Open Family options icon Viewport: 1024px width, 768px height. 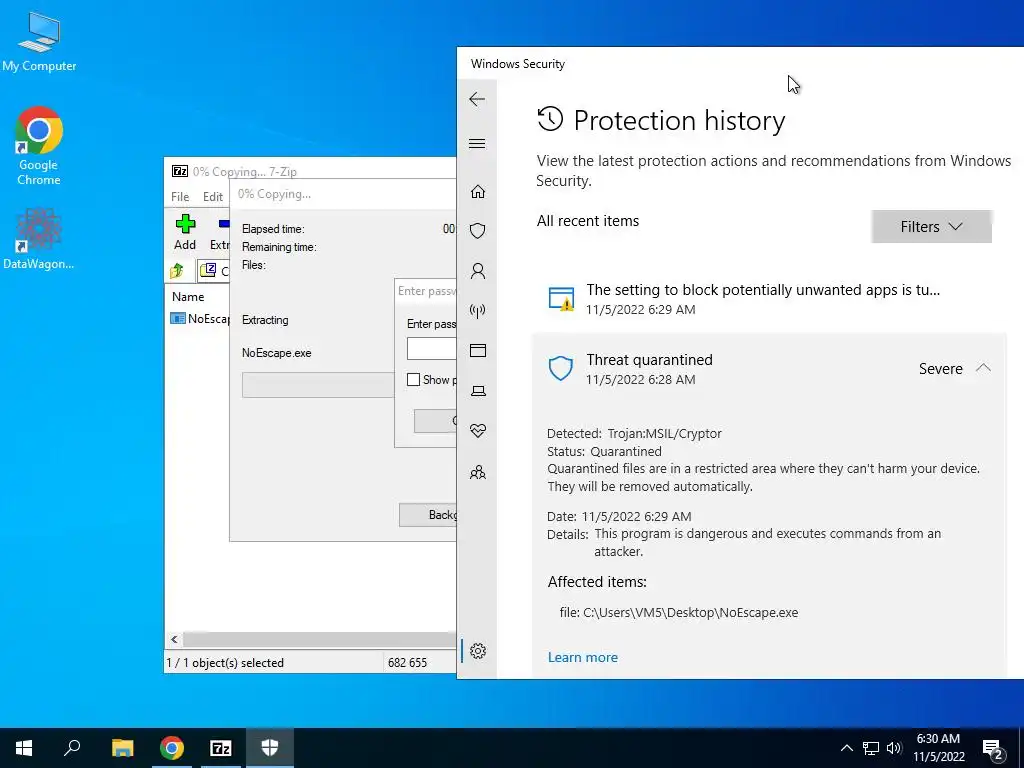pyautogui.click(x=477, y=472)
